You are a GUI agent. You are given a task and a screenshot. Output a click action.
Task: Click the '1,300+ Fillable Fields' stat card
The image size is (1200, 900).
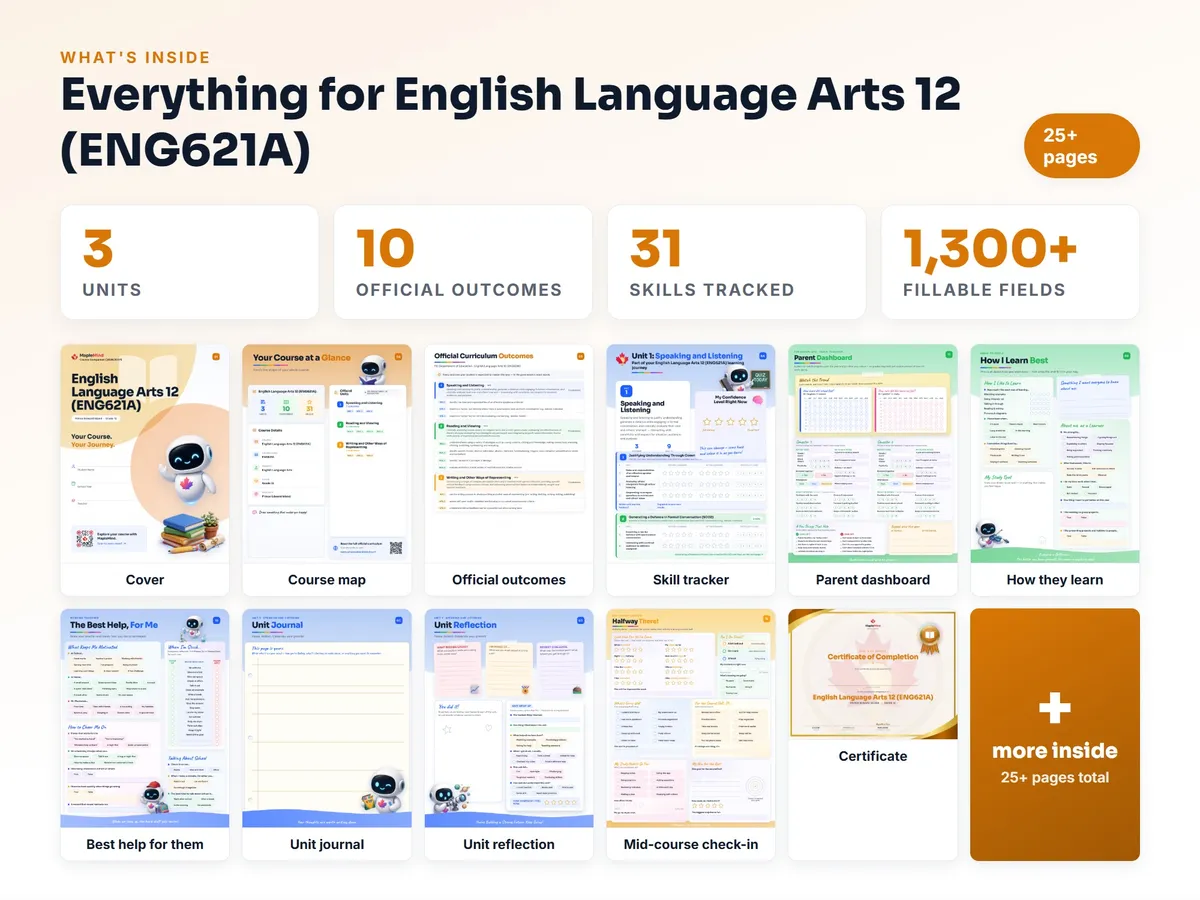coord(1010,262)
